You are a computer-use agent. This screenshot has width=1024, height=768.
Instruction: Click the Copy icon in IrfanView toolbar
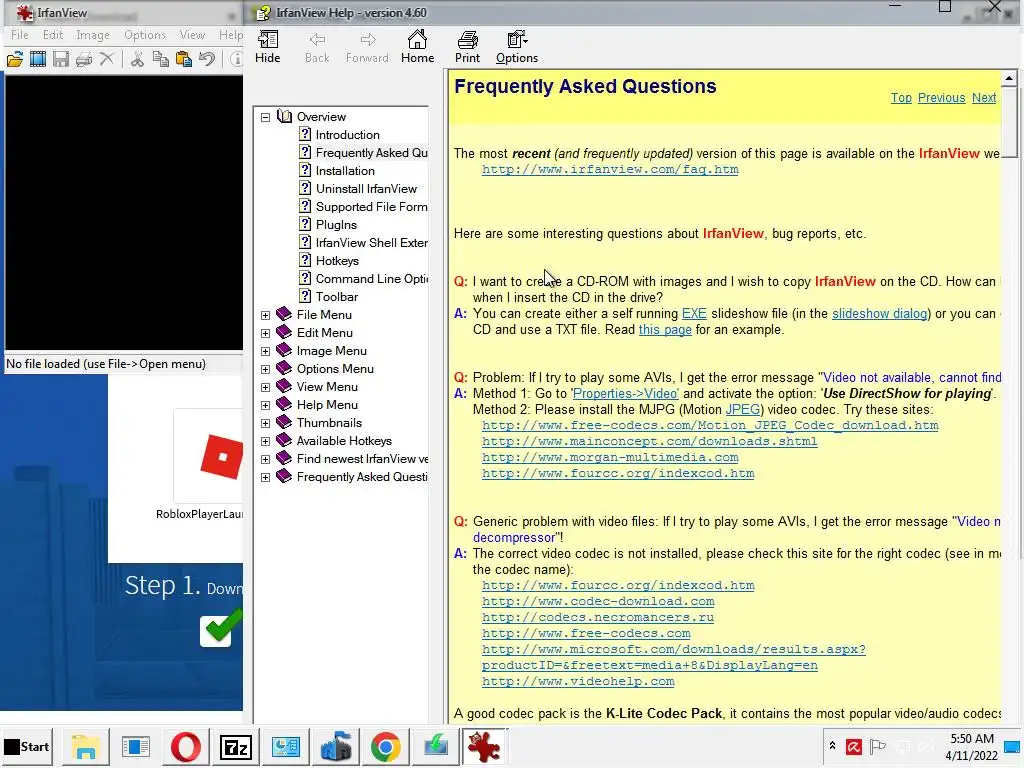(x=161, y=59)
